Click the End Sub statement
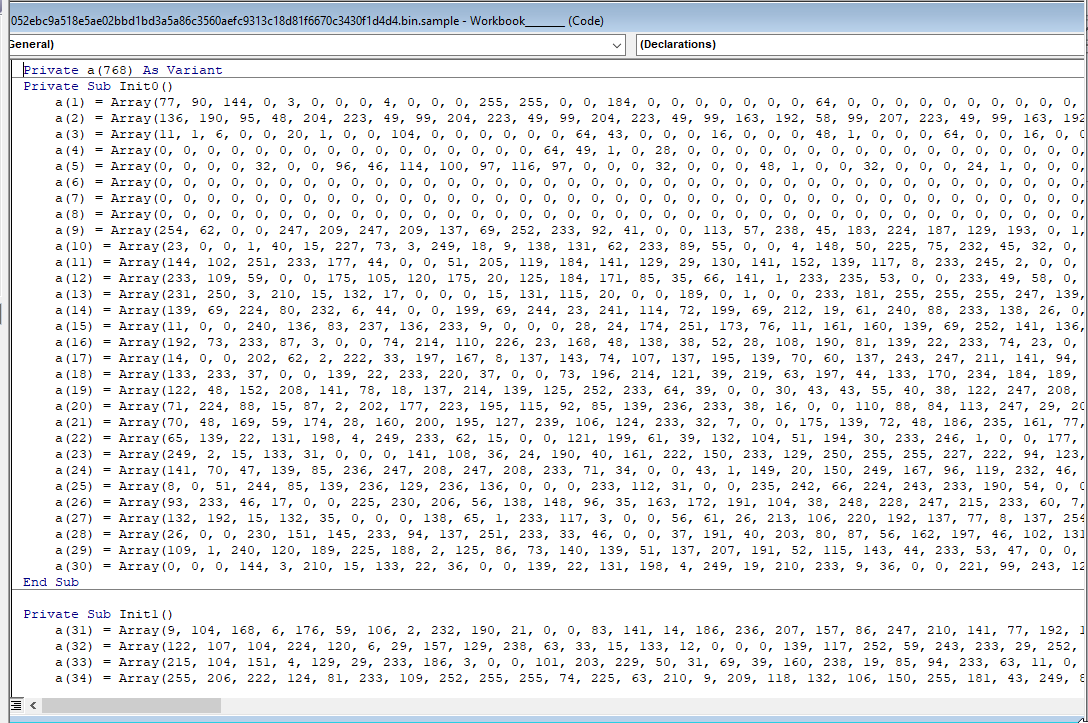The width and height of the screenshot is (1088, 723). (x=51, y=582)
